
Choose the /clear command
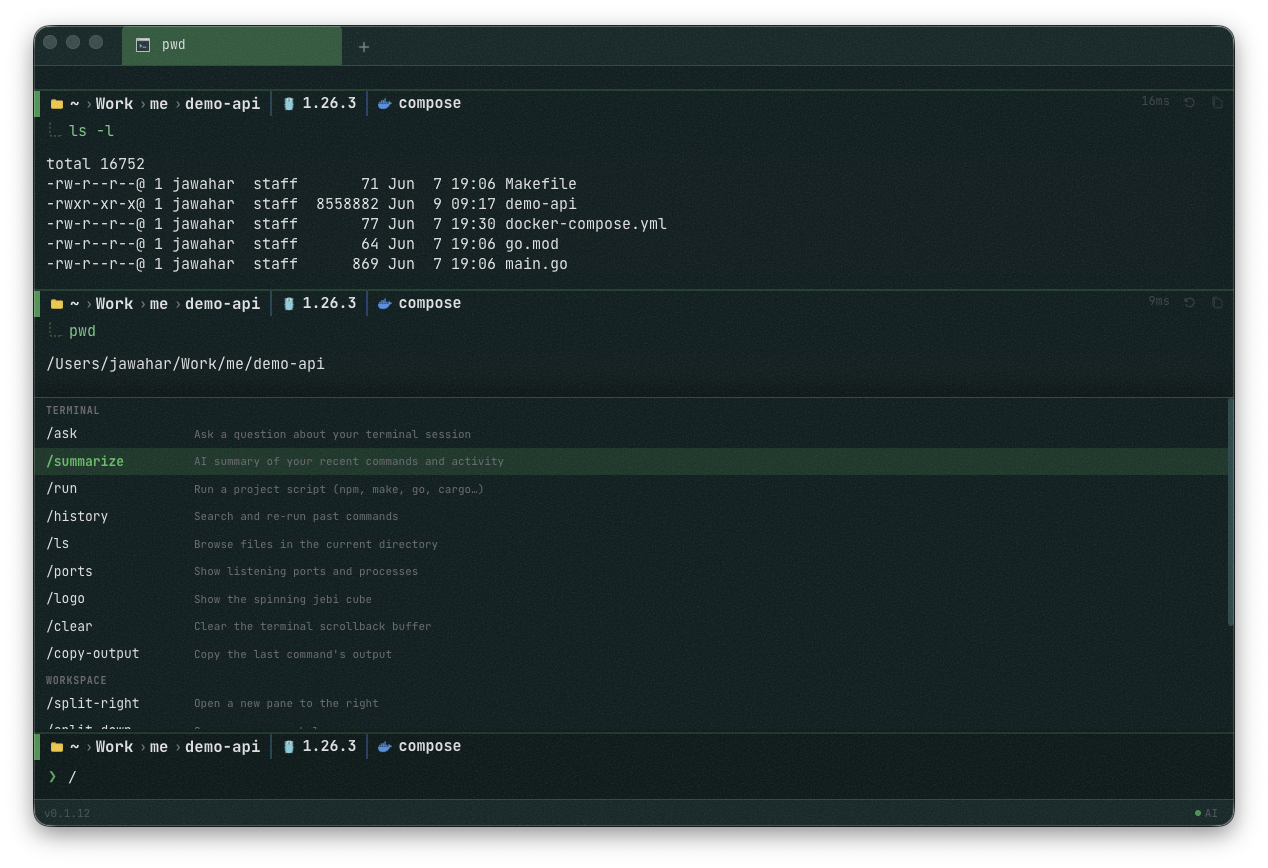click(631, 626)
